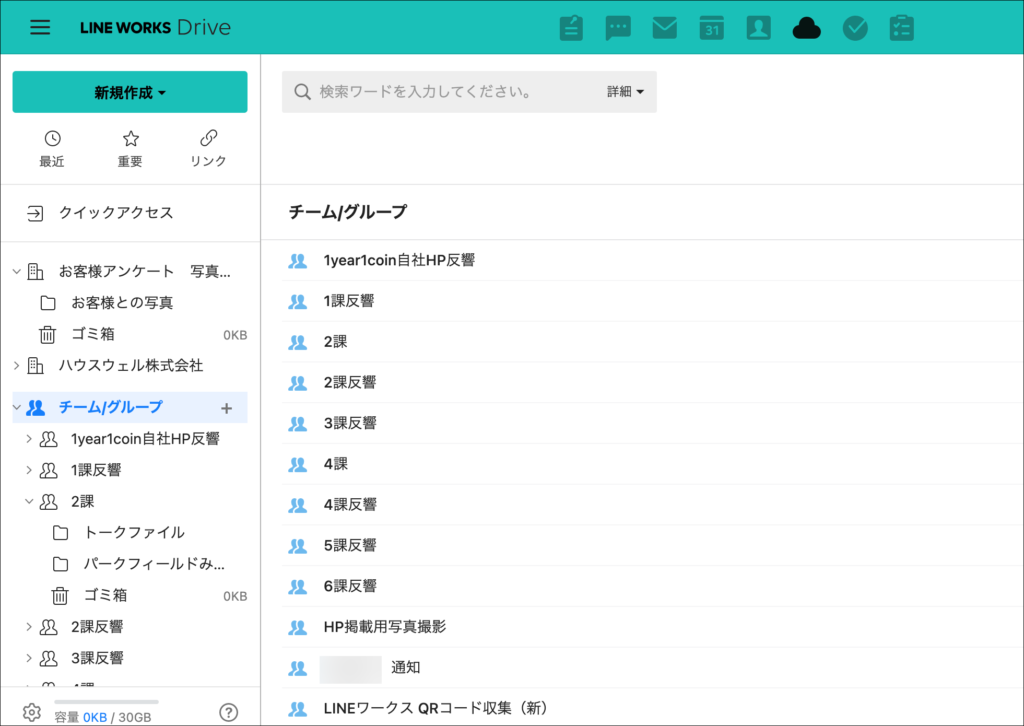
Task: Click the plus icon beside チーム/グループ
Action: tap(226, 408)
